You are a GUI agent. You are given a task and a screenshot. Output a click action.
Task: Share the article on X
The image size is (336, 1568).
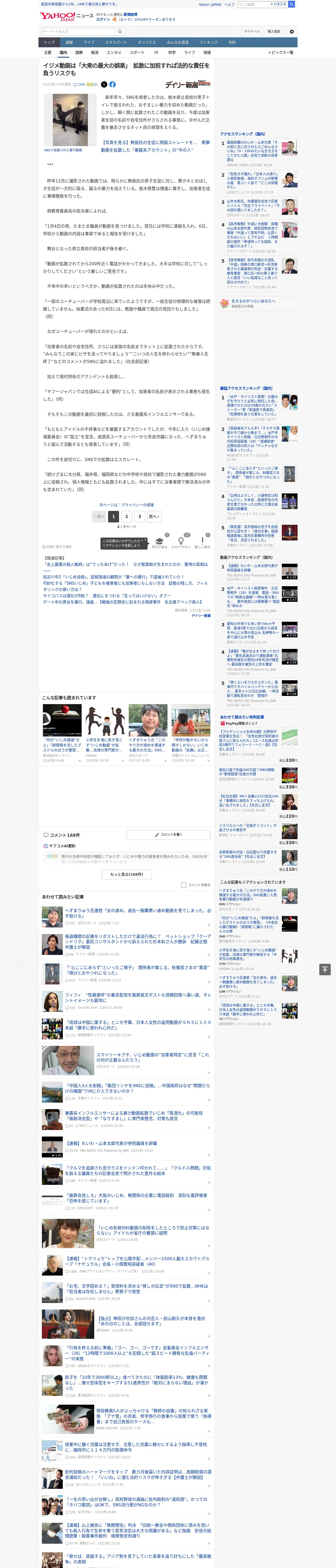104,85
